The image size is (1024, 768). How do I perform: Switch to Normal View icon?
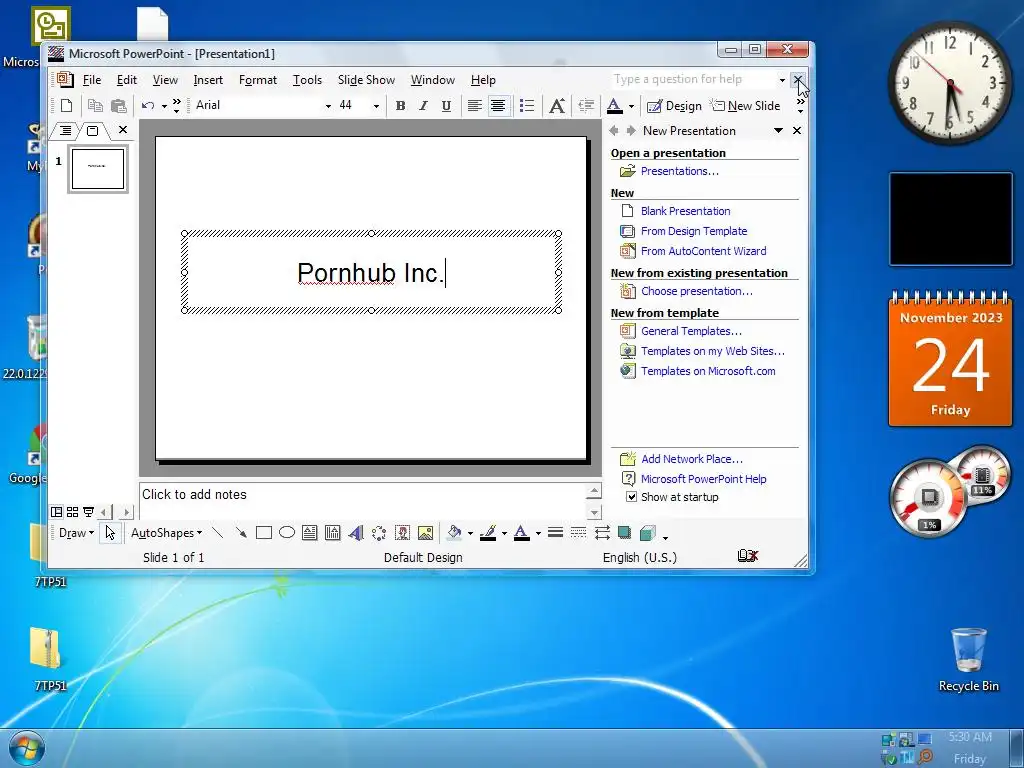click(x=57, y=512)
